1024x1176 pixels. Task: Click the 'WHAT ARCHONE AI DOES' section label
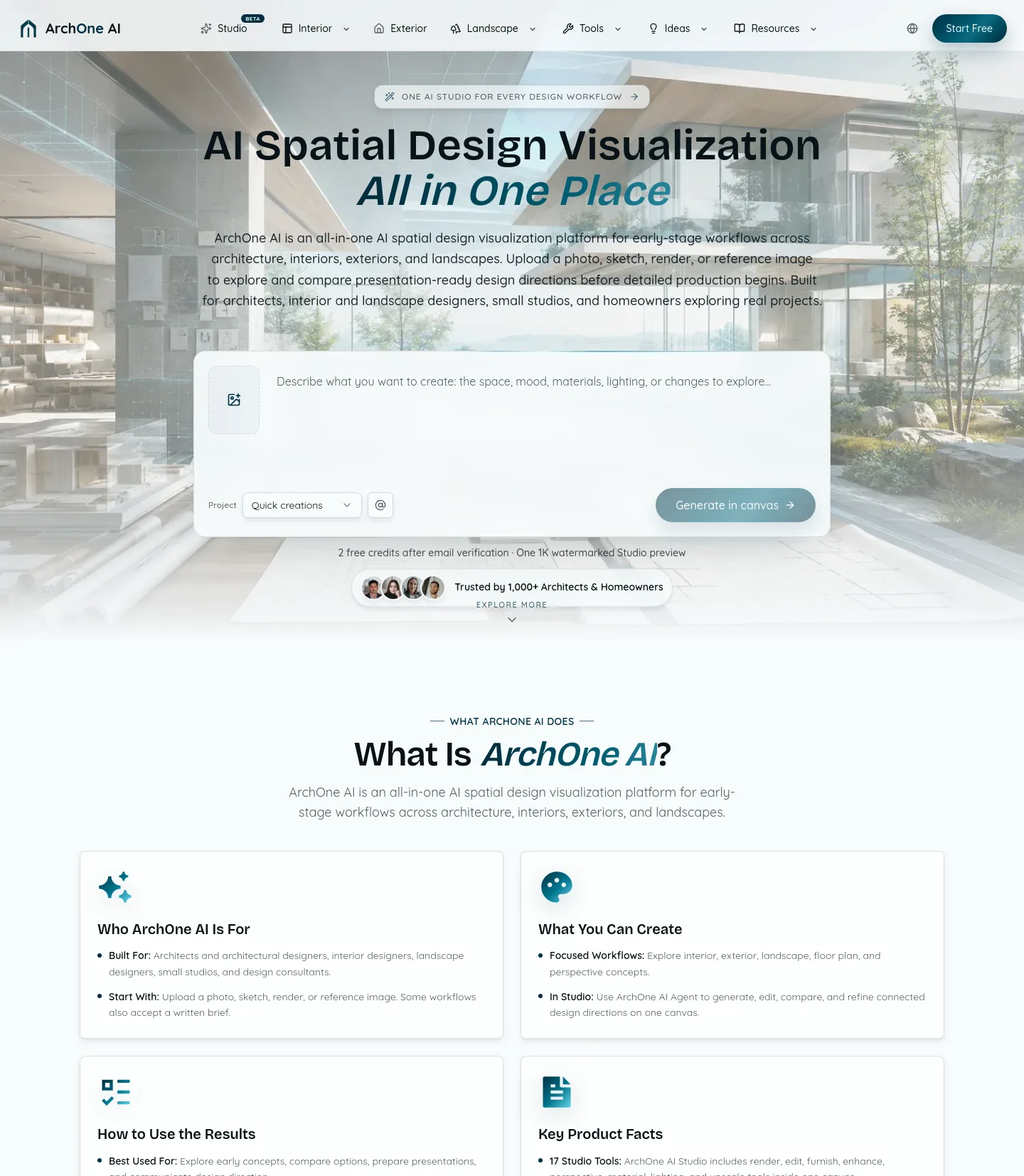point(512,721)
